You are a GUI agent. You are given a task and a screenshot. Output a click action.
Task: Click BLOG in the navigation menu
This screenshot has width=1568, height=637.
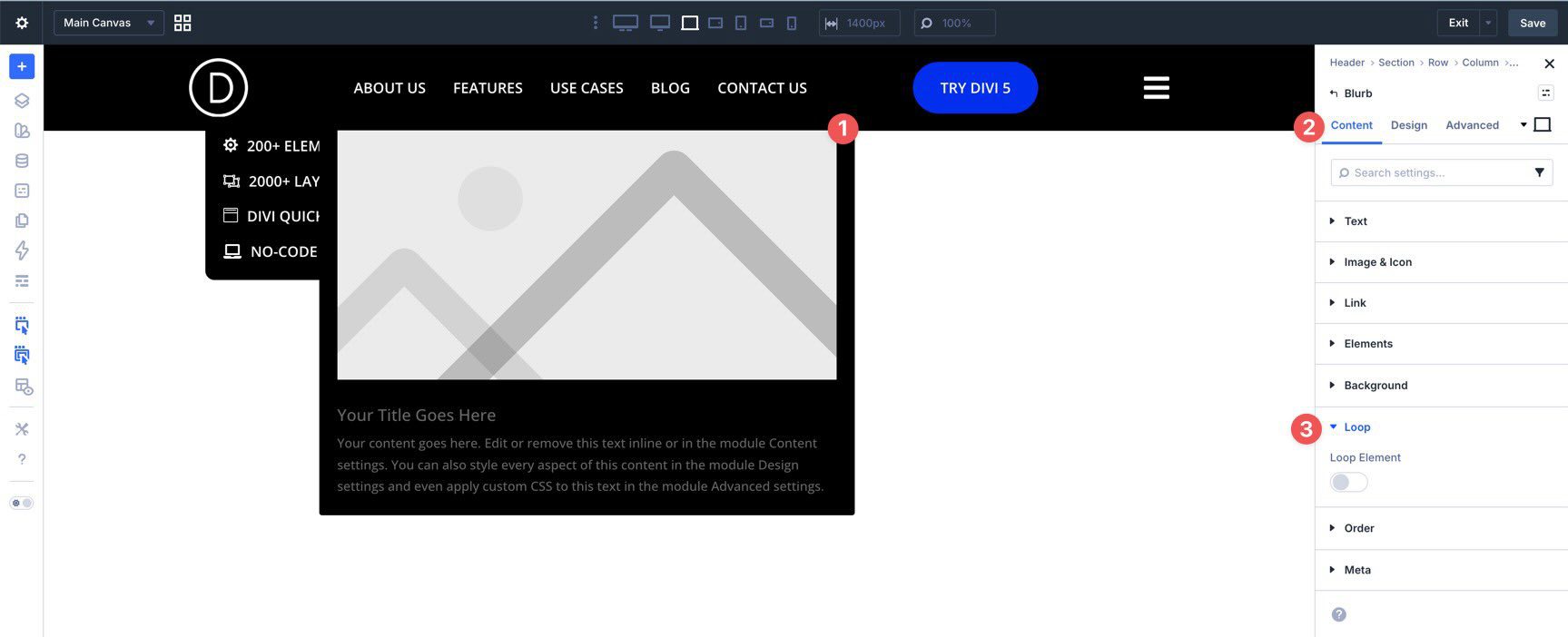tap(670, 88)
